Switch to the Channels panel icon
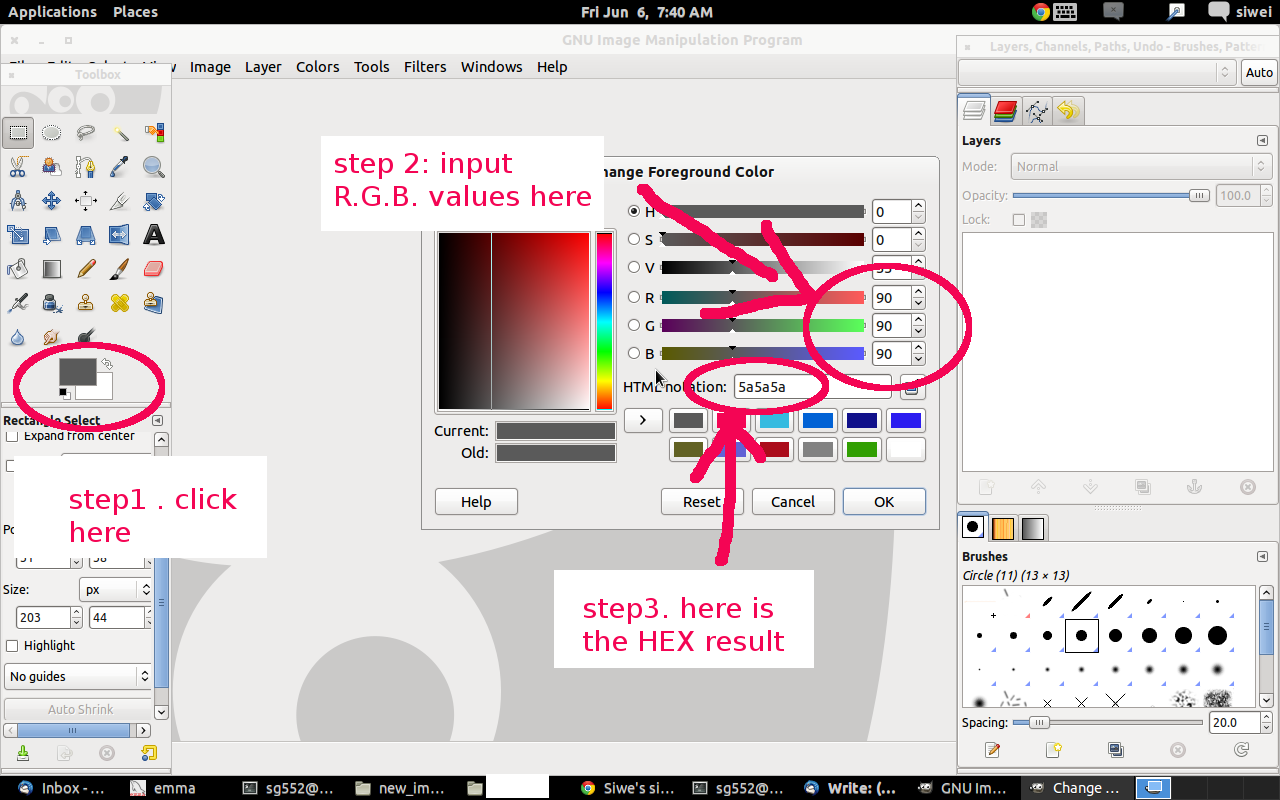The height and width of the screenshot is (800, 1280). pyautogui.click(x=1005, y=111)
